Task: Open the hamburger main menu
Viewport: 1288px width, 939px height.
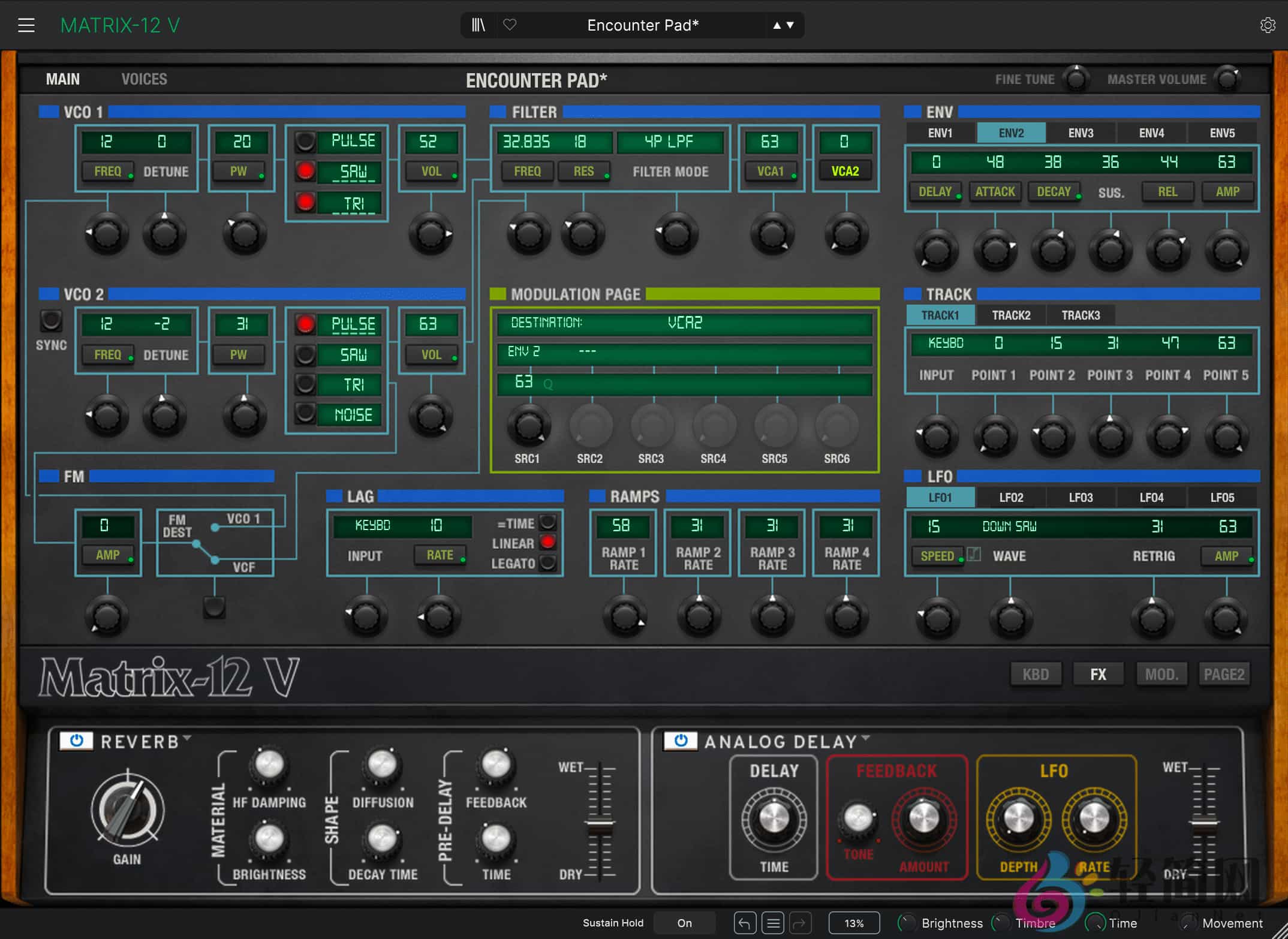Action: pyautogui.click(x=26, y=25)
